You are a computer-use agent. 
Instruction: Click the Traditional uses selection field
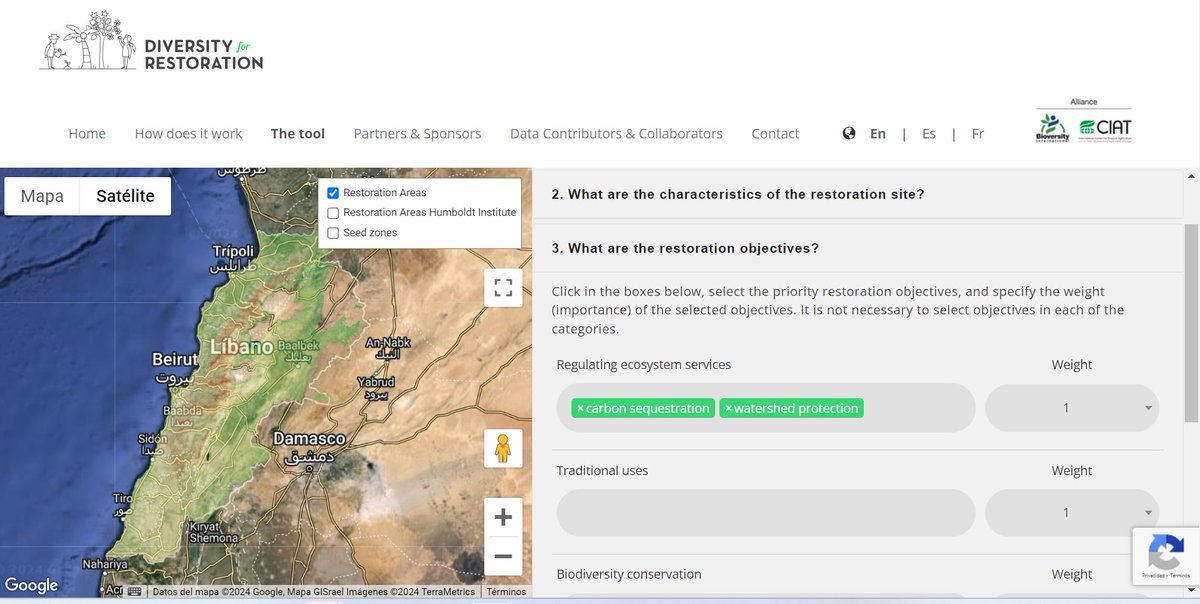765,513
